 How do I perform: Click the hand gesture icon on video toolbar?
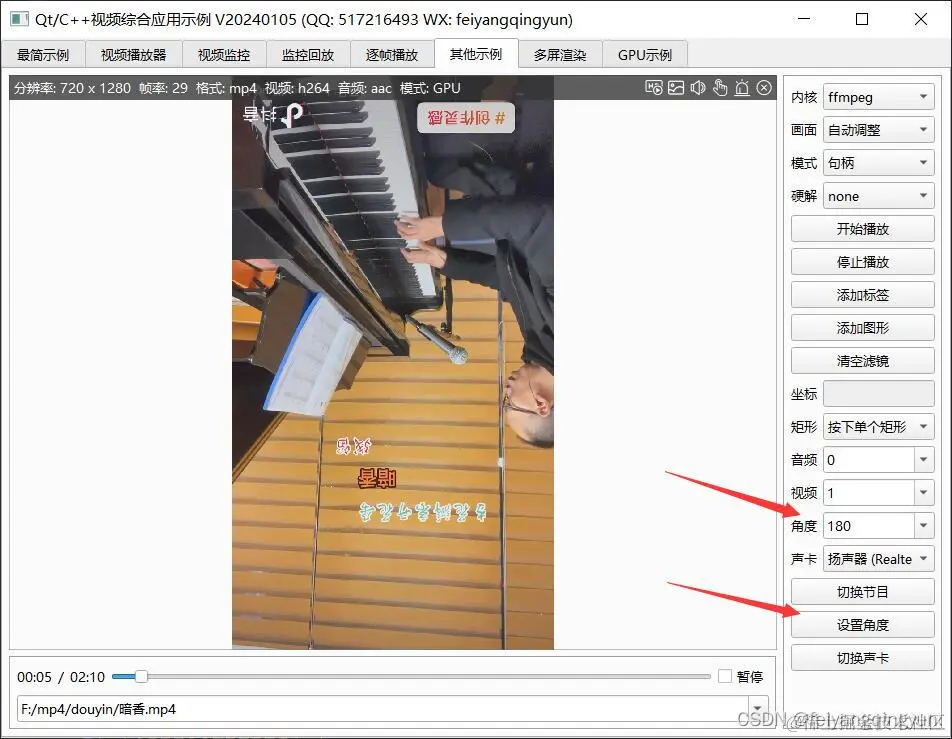pyautogui.click(x=721, y=88)
